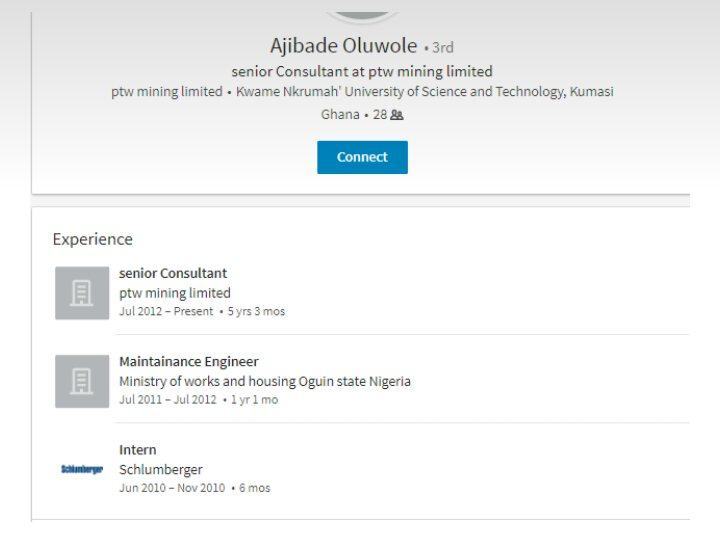Click the Experience section heading
720x546 pixels.
(92, 239)
